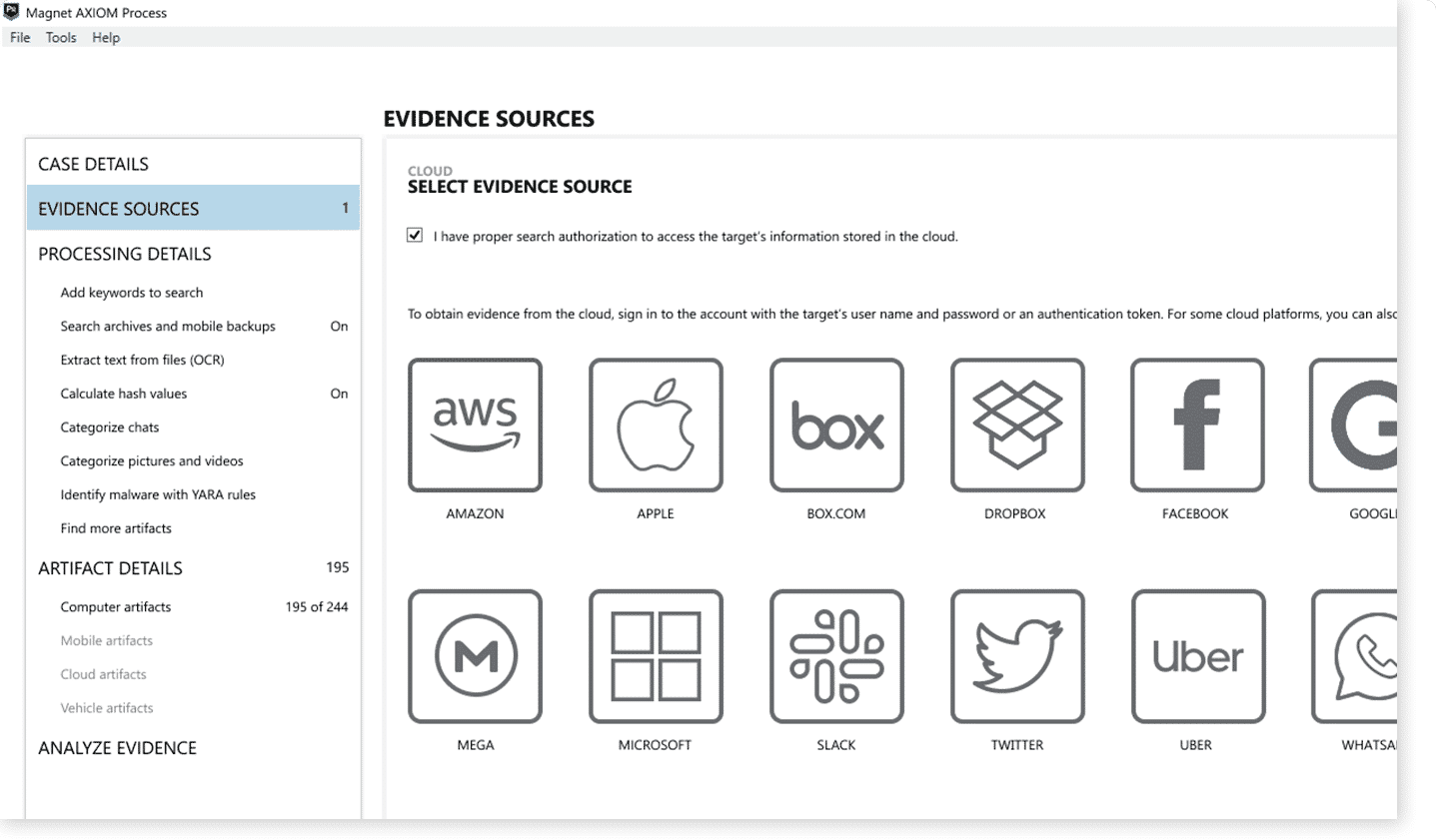Viewport: 1436px width, 840px height.
Task: Select Box.com as evidence source
Action: pyautogui.click(x=836, y=425)
